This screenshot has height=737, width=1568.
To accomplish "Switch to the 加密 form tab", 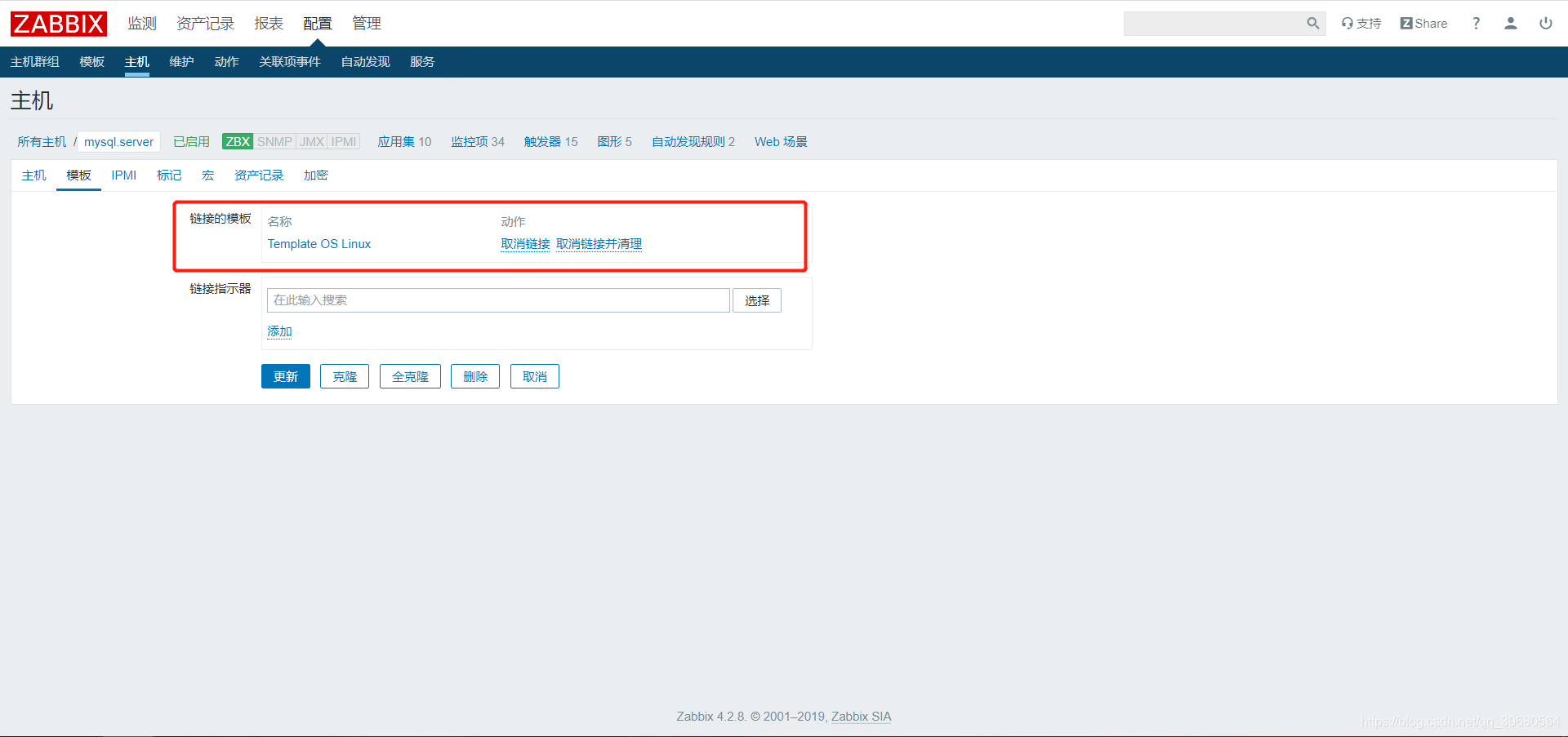I will [x=316, y=175].
